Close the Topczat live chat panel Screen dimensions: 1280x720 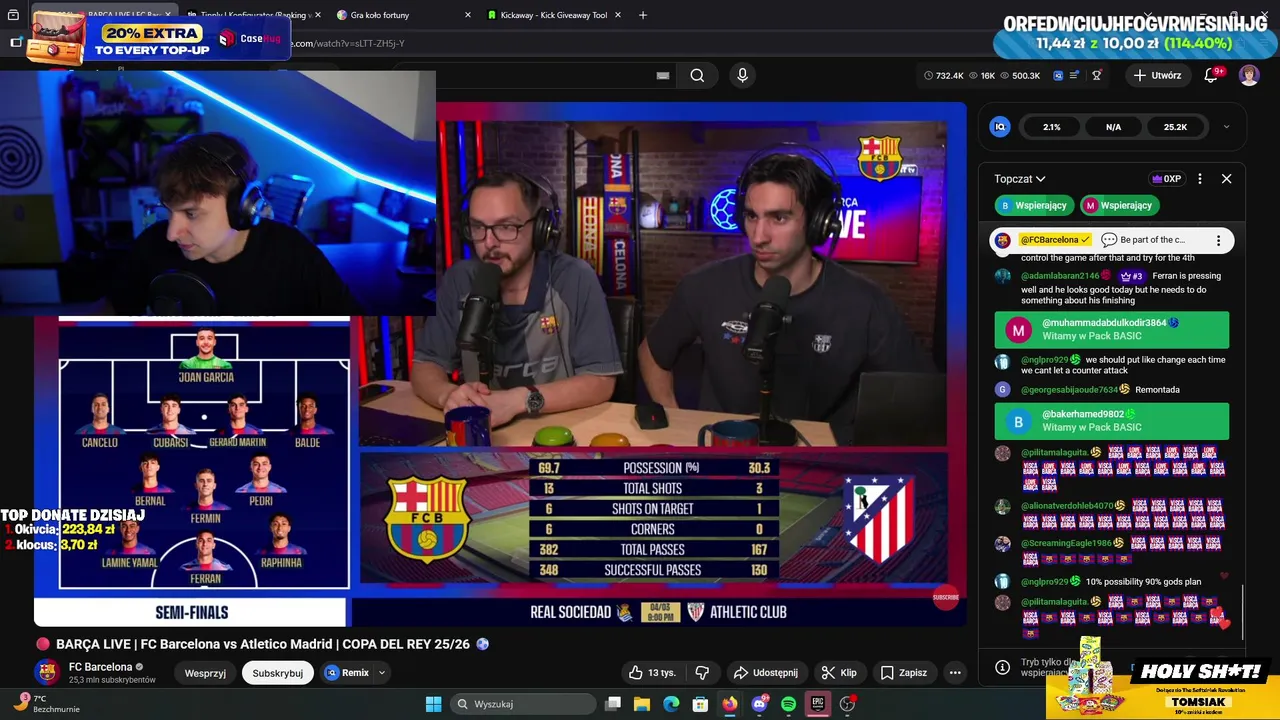[1227, 179]
